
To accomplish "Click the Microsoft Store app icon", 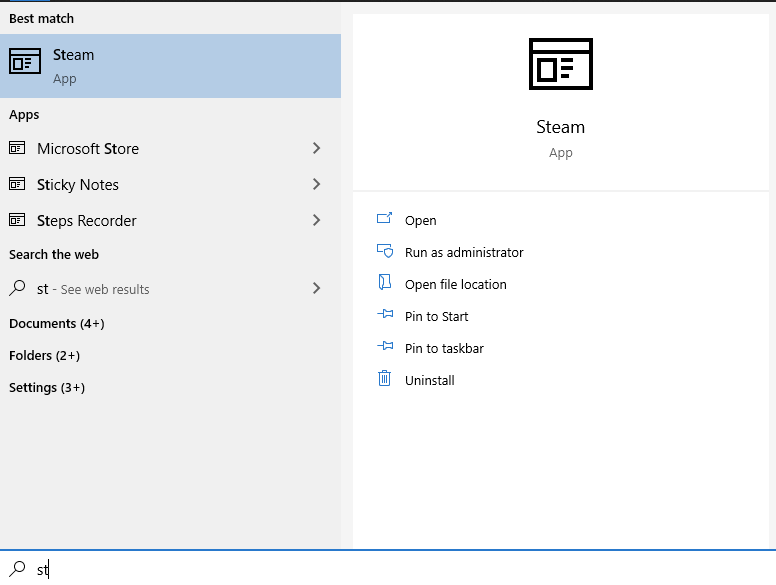I will [17, 148].
